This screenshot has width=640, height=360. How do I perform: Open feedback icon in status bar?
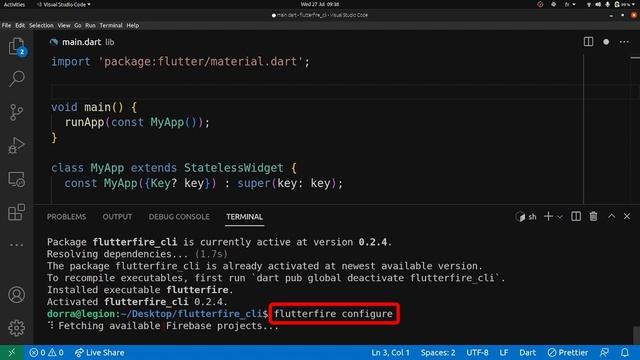pyautogui.click(x=604, y=352)
